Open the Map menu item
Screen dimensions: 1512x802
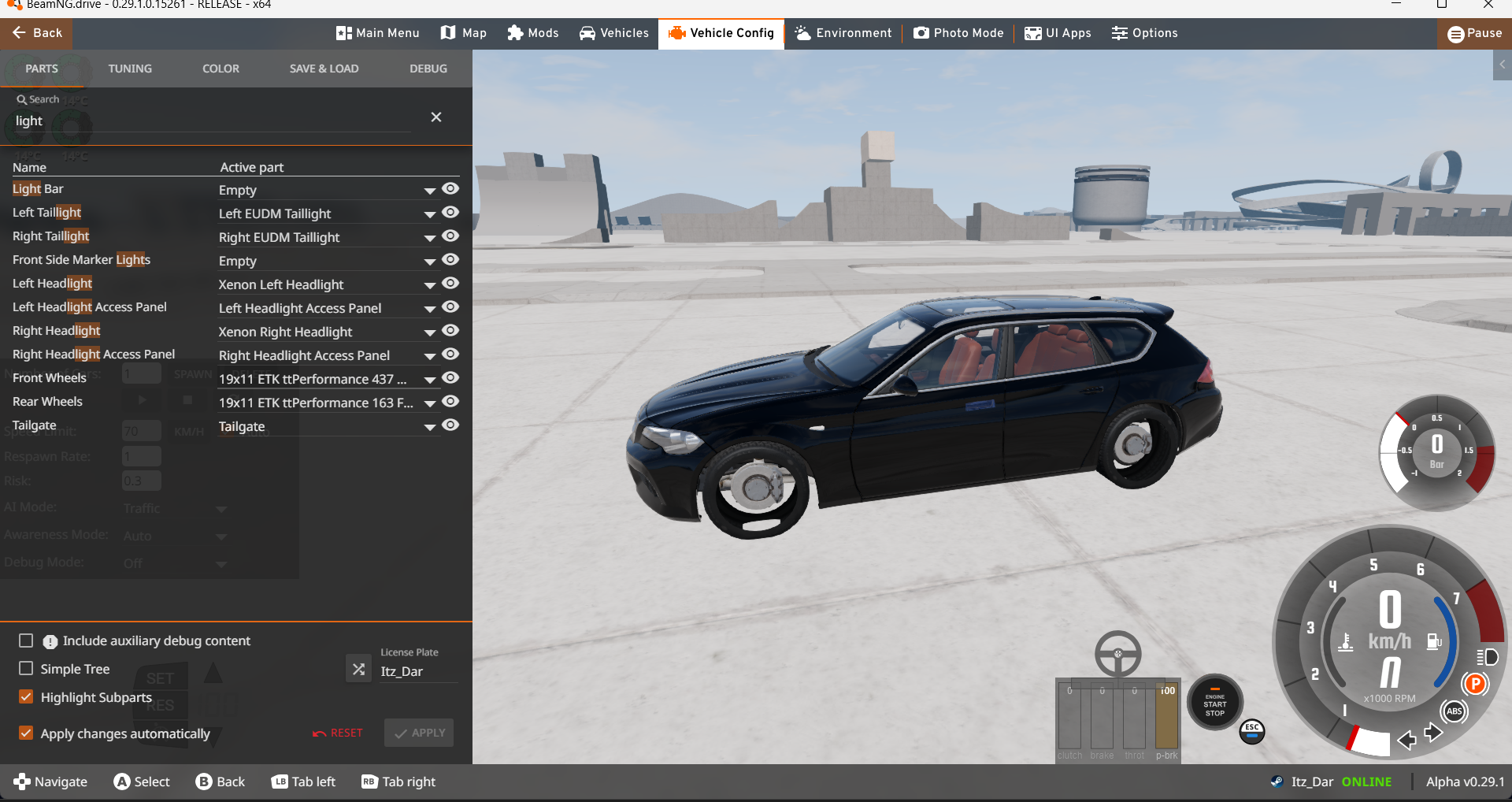point(464,33)
